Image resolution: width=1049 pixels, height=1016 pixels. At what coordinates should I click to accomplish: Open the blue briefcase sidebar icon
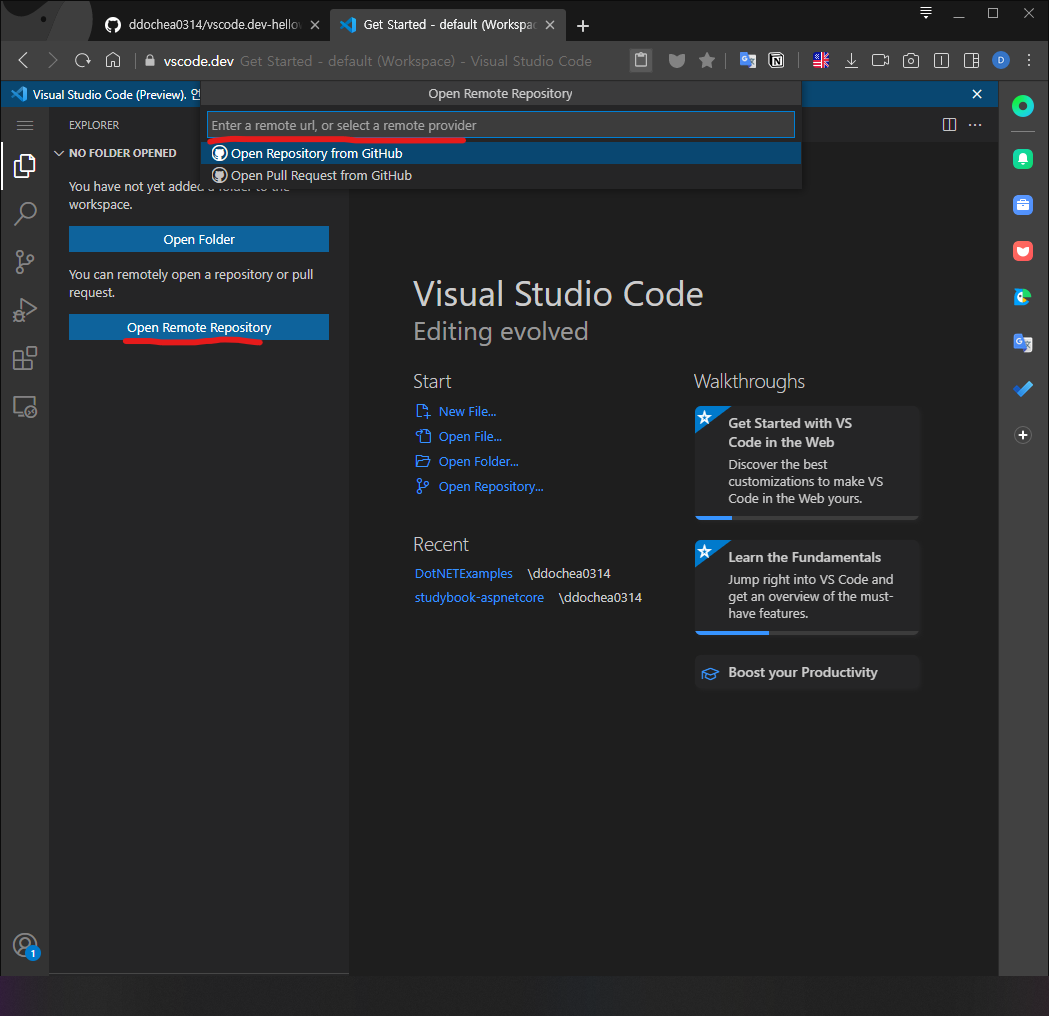(1022, 205)
